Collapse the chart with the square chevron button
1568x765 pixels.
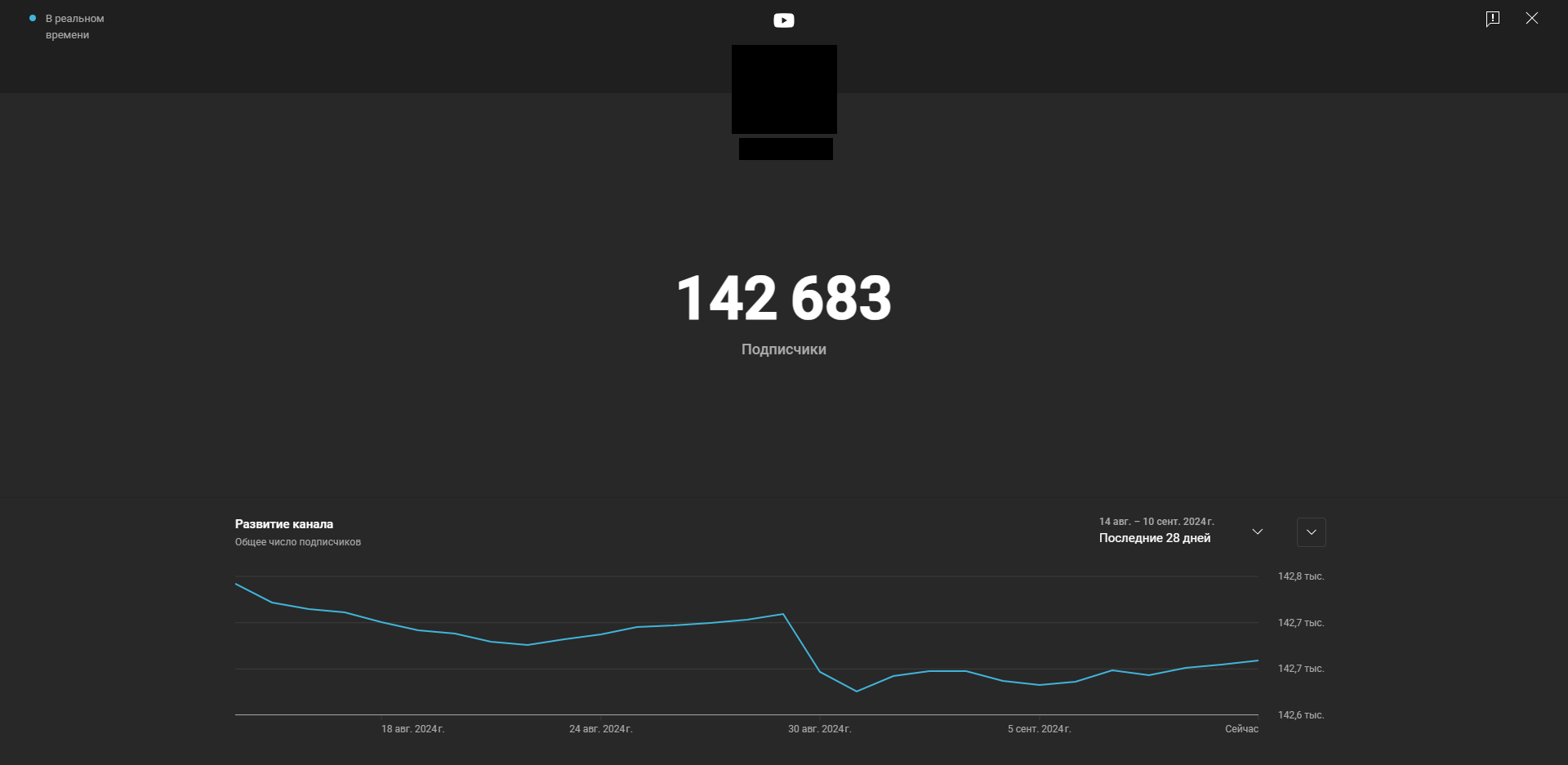point(1312,532)
